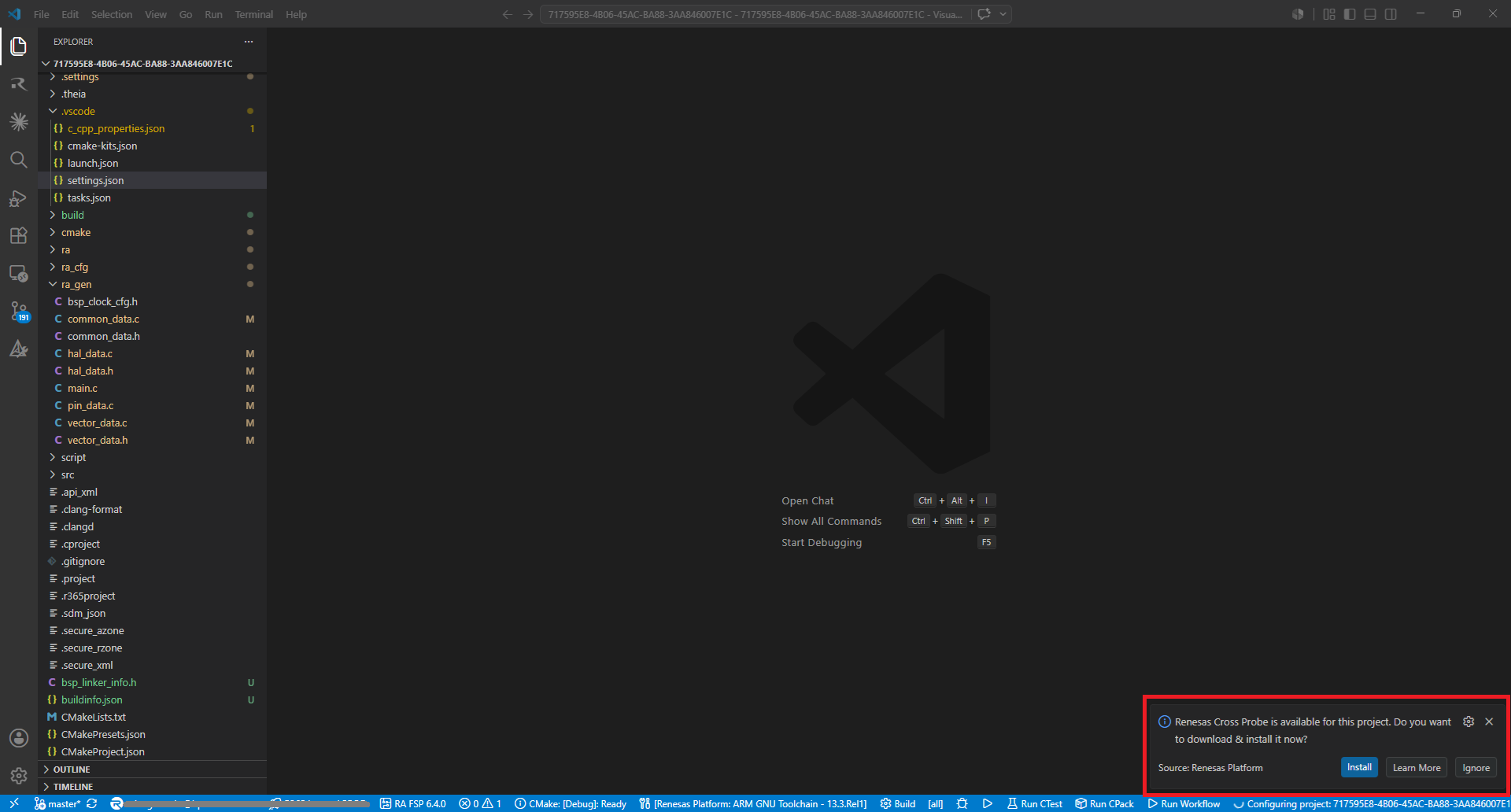Go back using the navigation arrow

point(508,14)
